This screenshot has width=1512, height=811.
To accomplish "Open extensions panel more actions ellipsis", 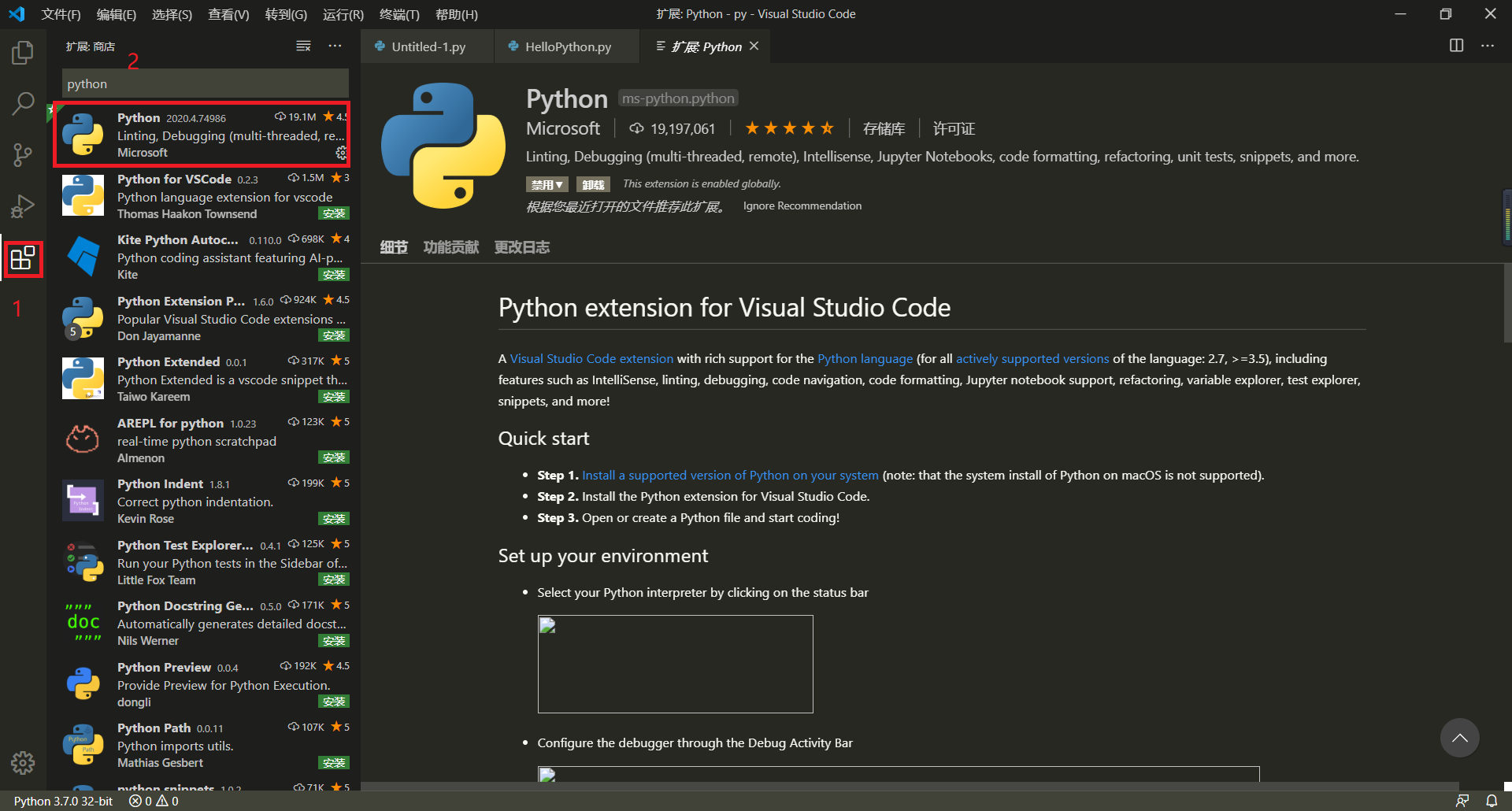I will click(x=335, y=46).
